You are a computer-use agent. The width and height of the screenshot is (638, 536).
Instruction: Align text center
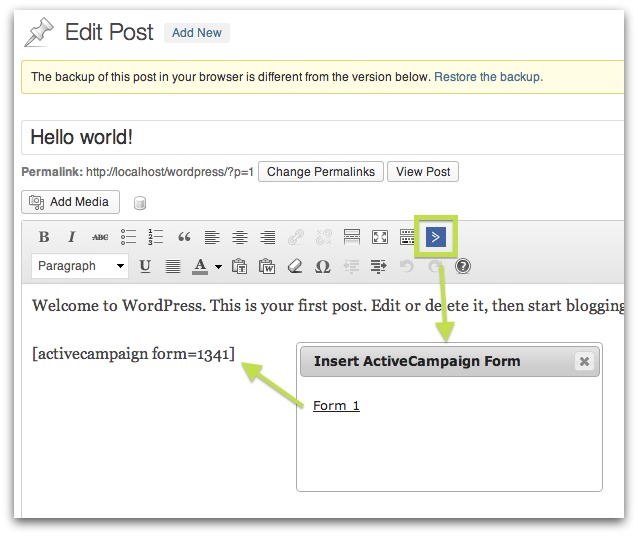[240, 237]
